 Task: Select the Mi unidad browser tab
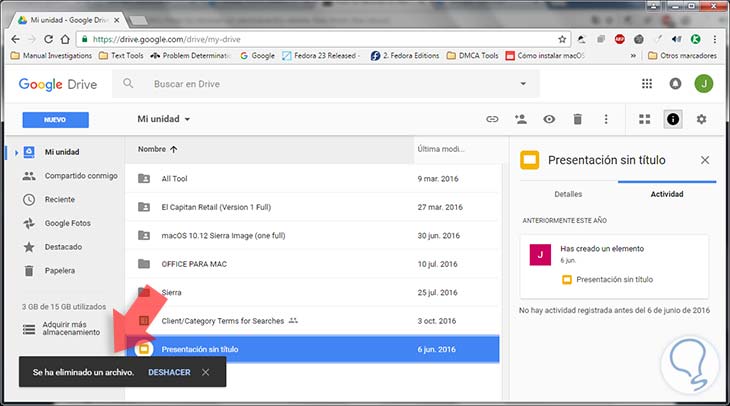[68, 20]
